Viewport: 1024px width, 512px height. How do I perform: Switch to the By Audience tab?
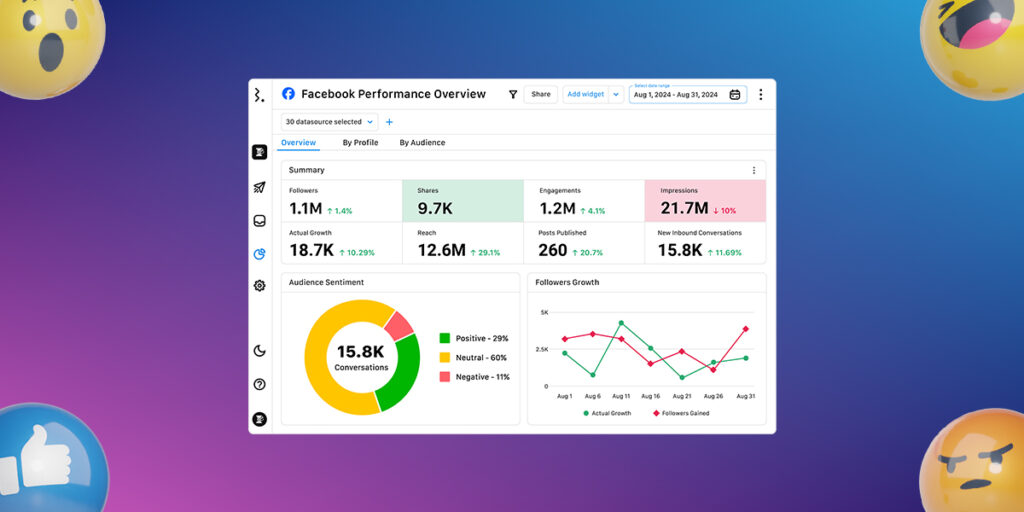click(x=422, y=143)
